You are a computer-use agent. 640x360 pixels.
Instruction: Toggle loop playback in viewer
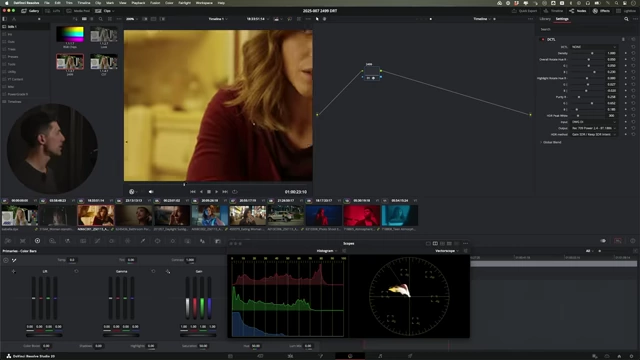coord(235,192)
